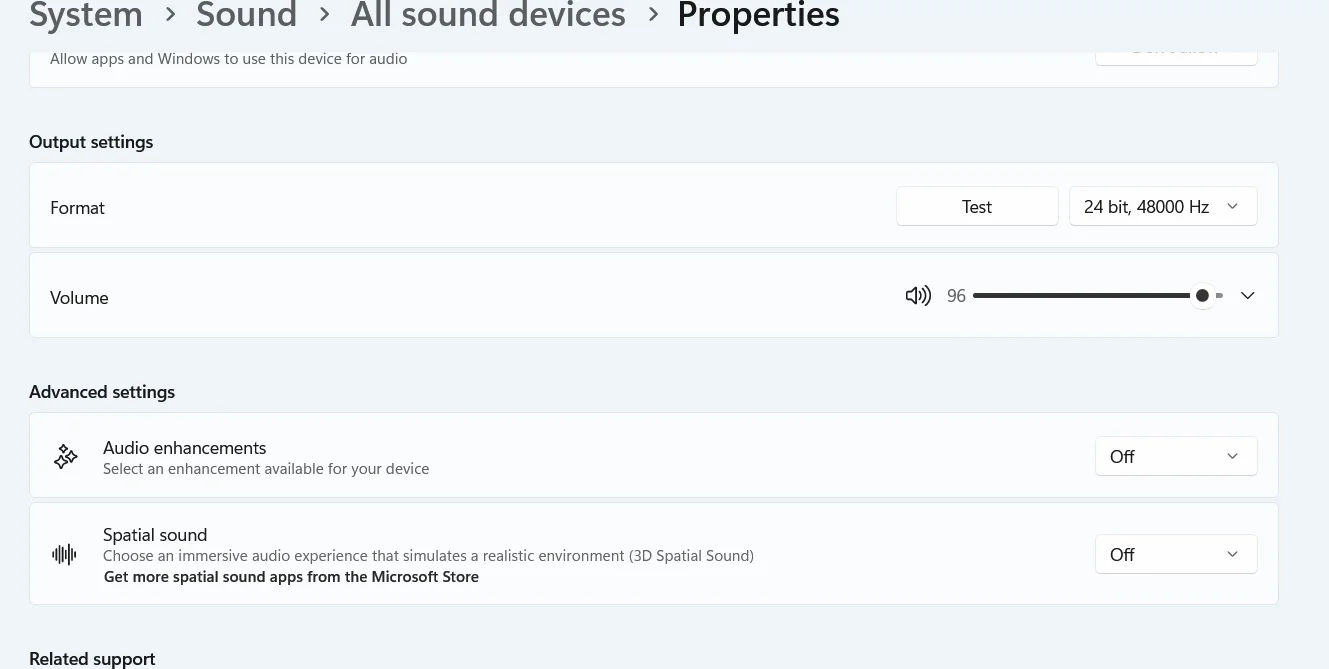
Task: Return to All sound devices breadcrumb
Action: point(488,15)
